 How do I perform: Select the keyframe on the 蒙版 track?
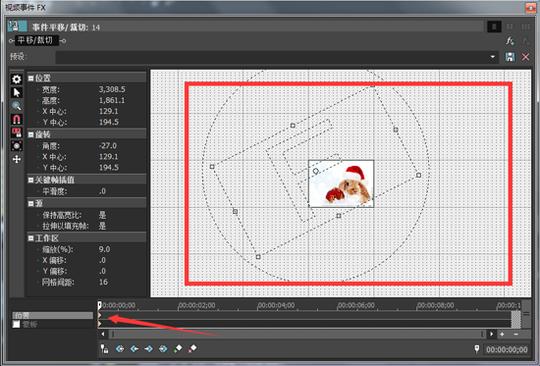click(100, 324)
